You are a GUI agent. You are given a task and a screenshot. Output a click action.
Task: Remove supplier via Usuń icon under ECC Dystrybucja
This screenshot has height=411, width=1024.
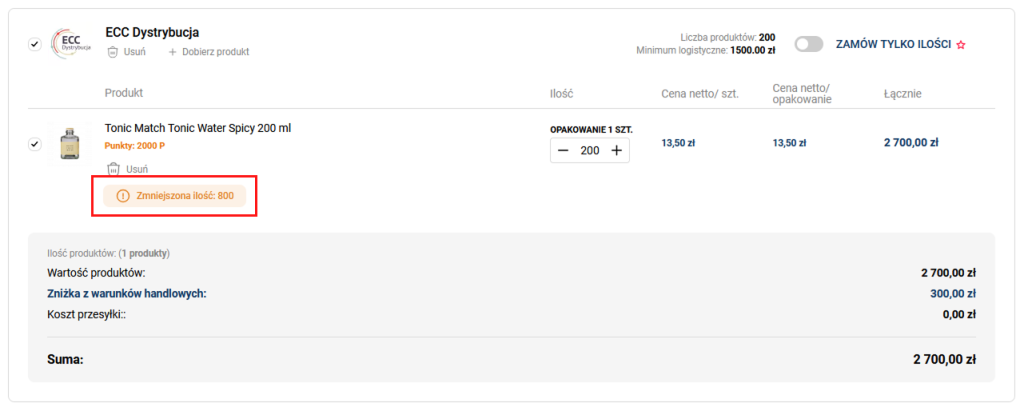click(x=113, y=52)
